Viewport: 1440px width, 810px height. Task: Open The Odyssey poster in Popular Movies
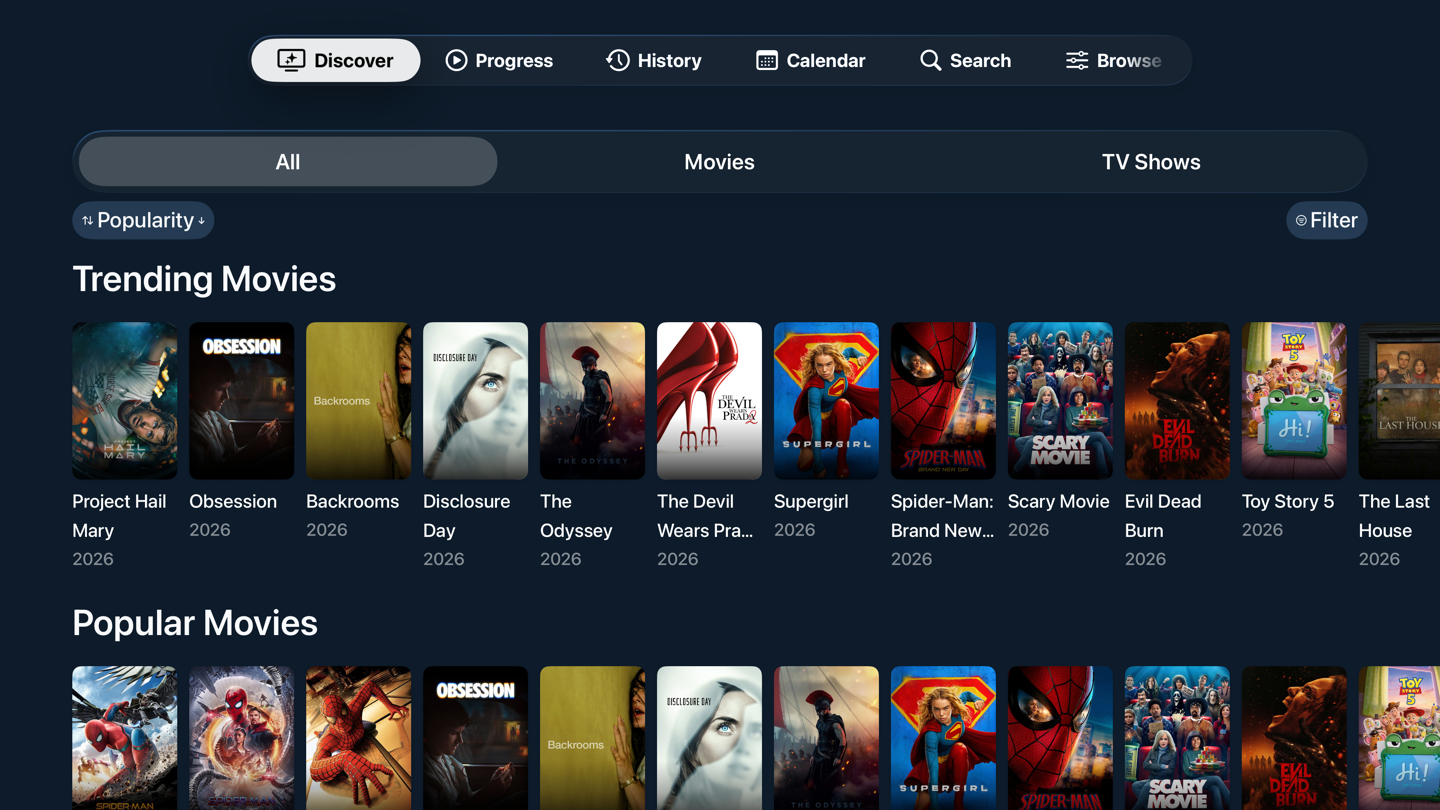826,738
